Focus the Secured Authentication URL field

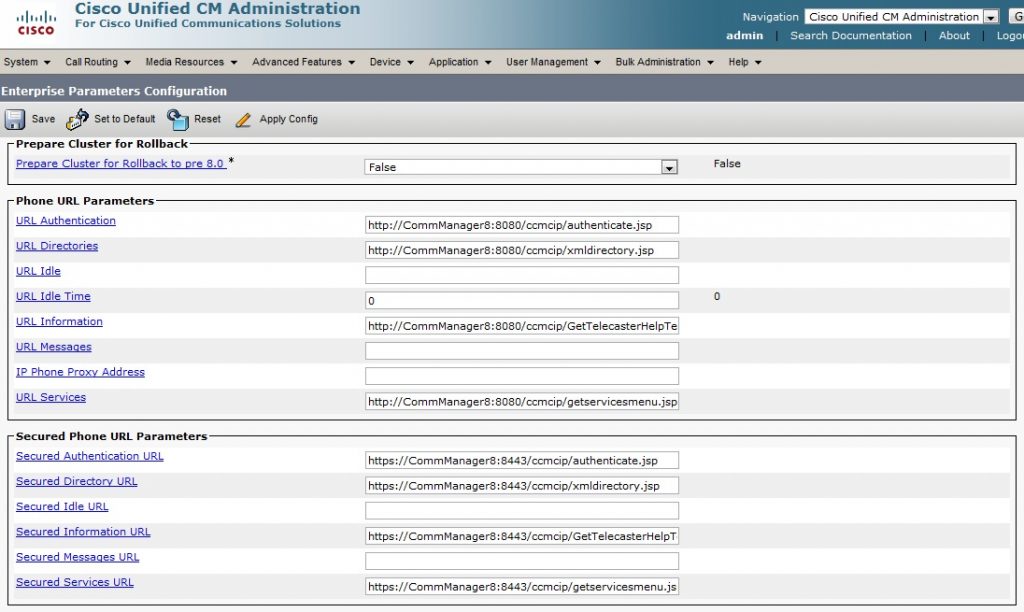522,460
